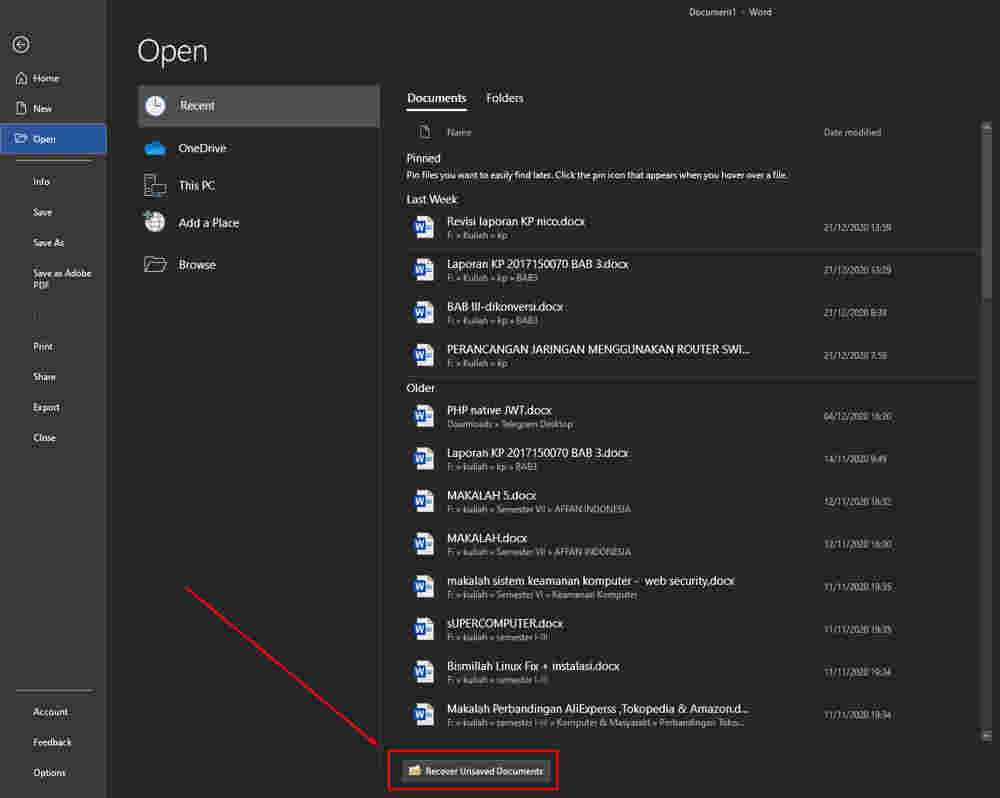The width and height of the screenshot is (1000, 798).
Task: Click the This PC computer icon
Action: 155,185
